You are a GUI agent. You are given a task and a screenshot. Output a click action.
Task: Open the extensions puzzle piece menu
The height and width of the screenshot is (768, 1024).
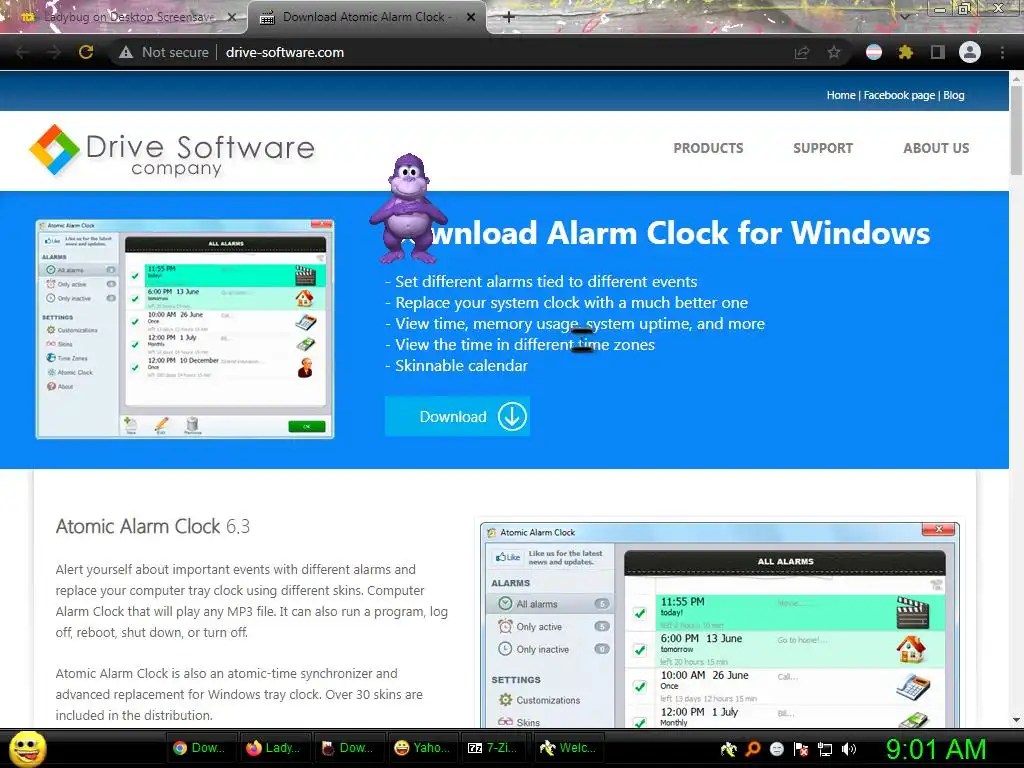905,52
